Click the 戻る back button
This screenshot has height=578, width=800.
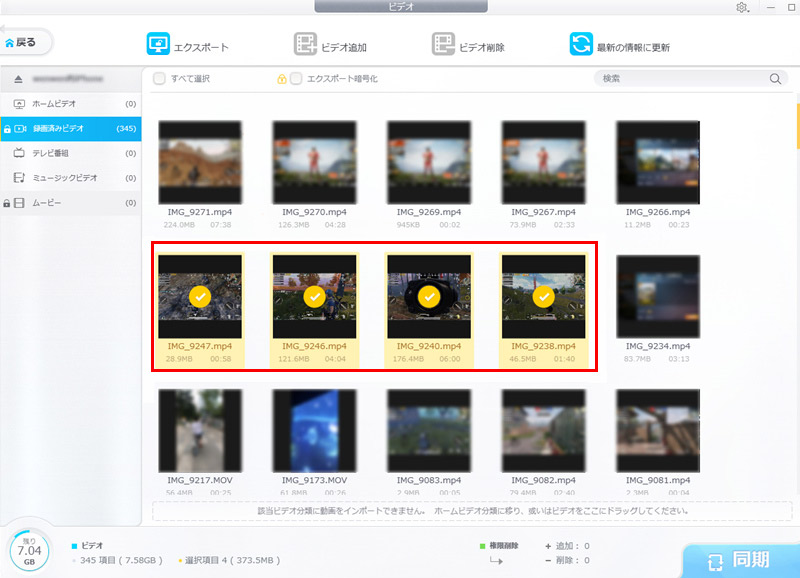click(27, 42)
